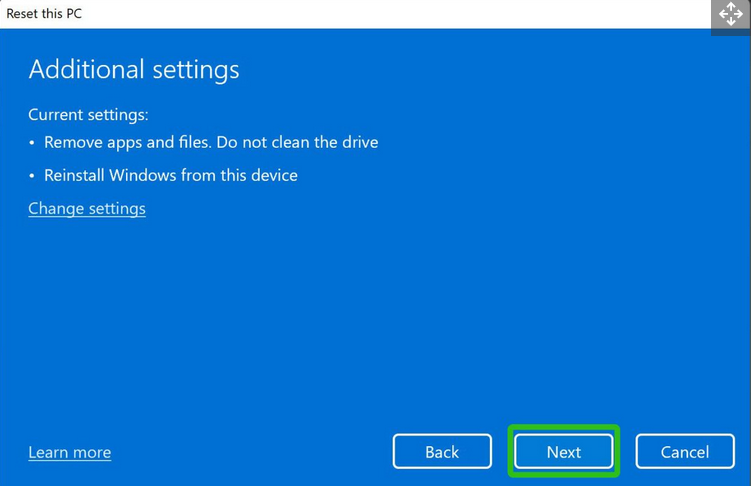Image resolution: width=751 pixels, height=486 pixels.
Task: Go back with the Back button
Action: pyautogui.click(x=442, y=452)
